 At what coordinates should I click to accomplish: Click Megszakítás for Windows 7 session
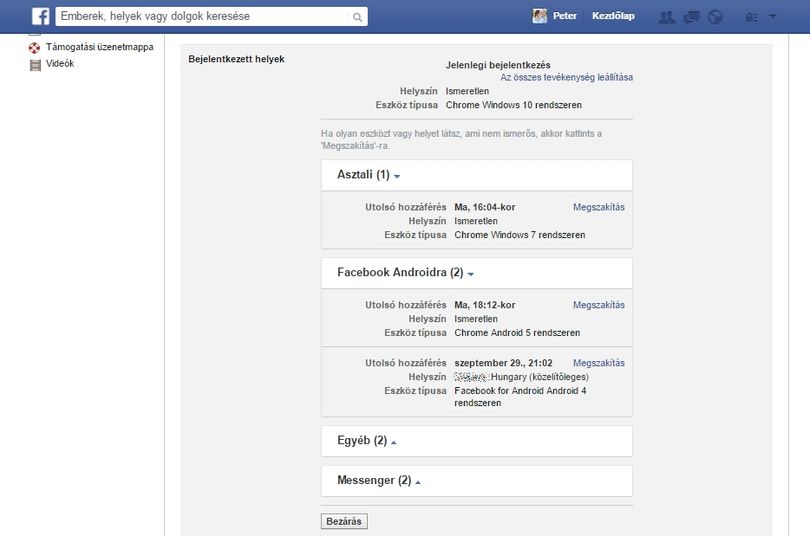[599, 207]
